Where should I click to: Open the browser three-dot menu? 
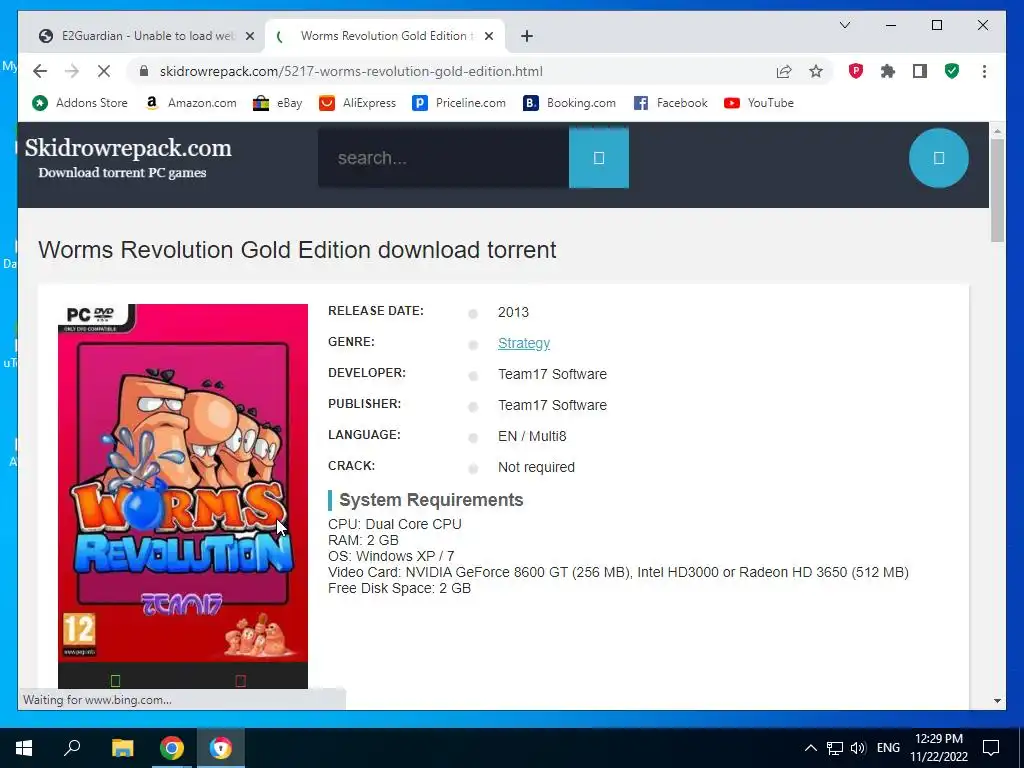tap(984, 71)
